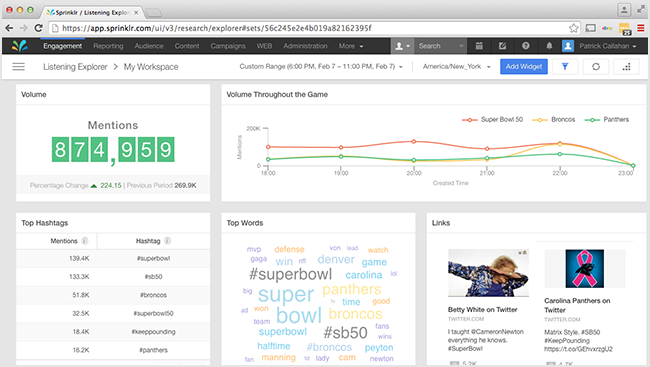Click word 'peyton' in word cloud

(379, 348)
